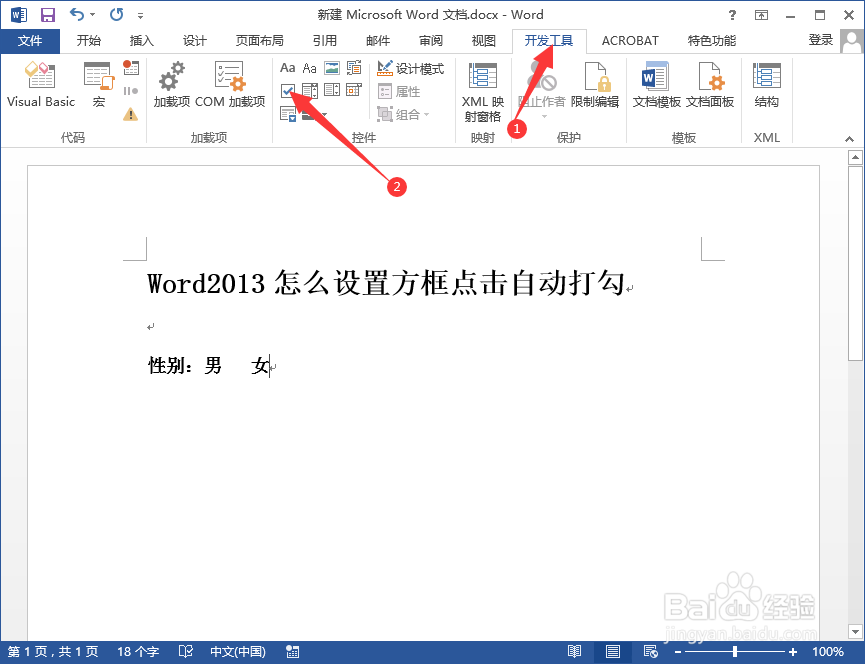
Task: Expand the Undo history dropdown arrow
Action: coord(92,15)
